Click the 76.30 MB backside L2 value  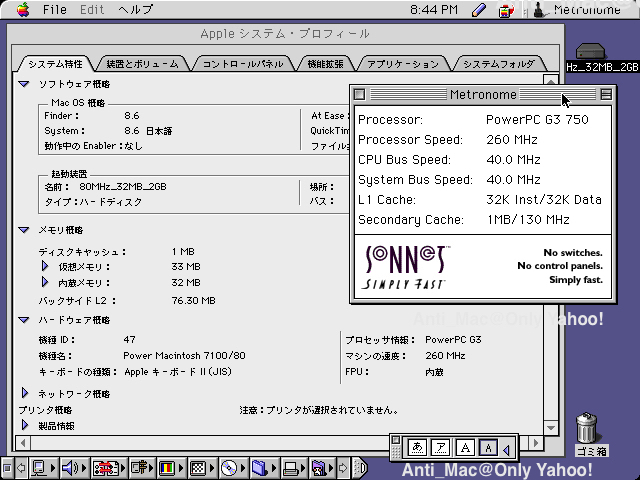click(193, 300)
